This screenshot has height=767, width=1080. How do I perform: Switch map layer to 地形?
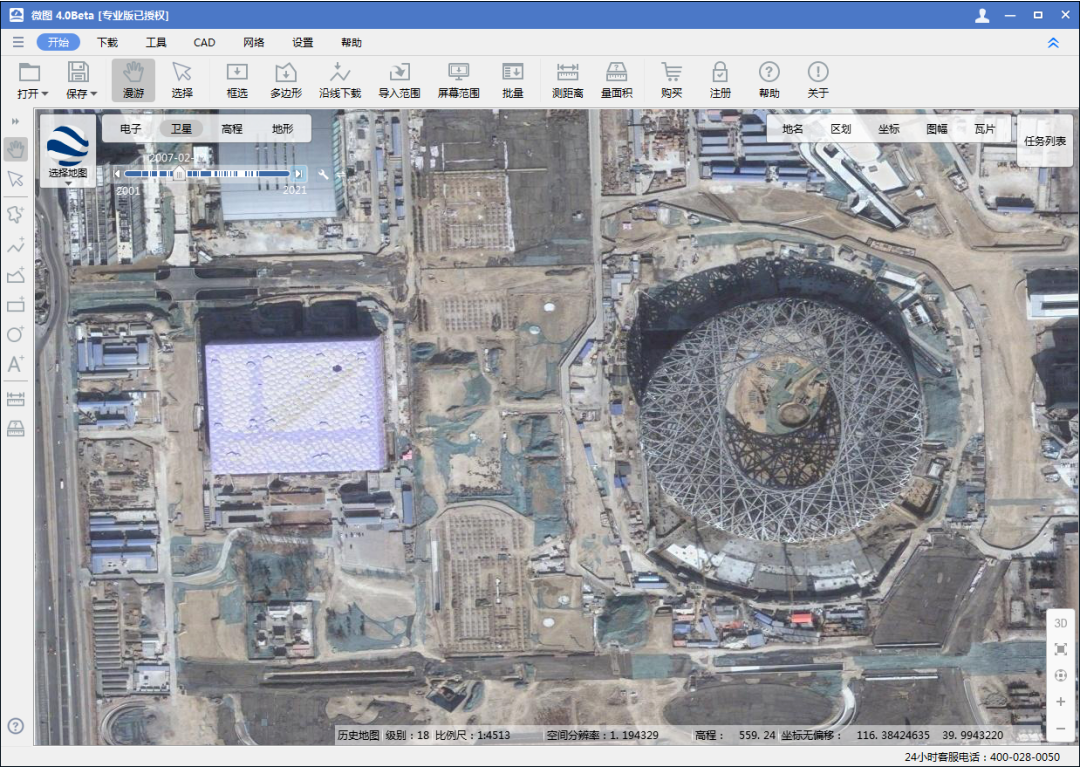(283, 129)
